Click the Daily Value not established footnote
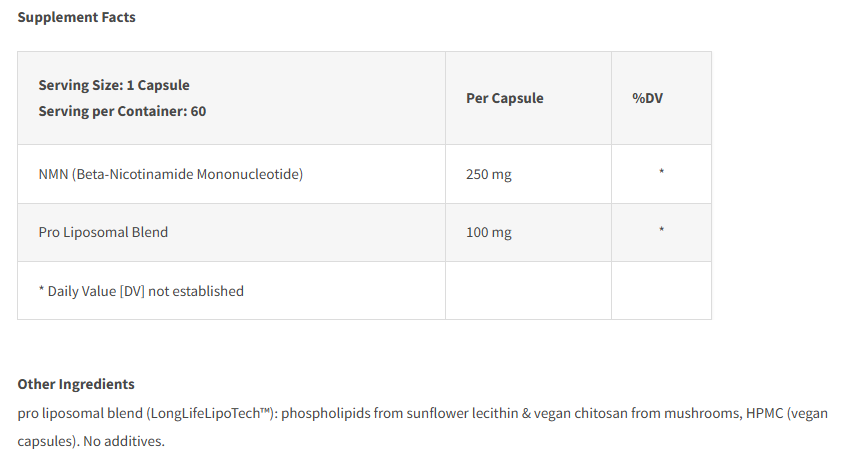 tap(141, 291)
